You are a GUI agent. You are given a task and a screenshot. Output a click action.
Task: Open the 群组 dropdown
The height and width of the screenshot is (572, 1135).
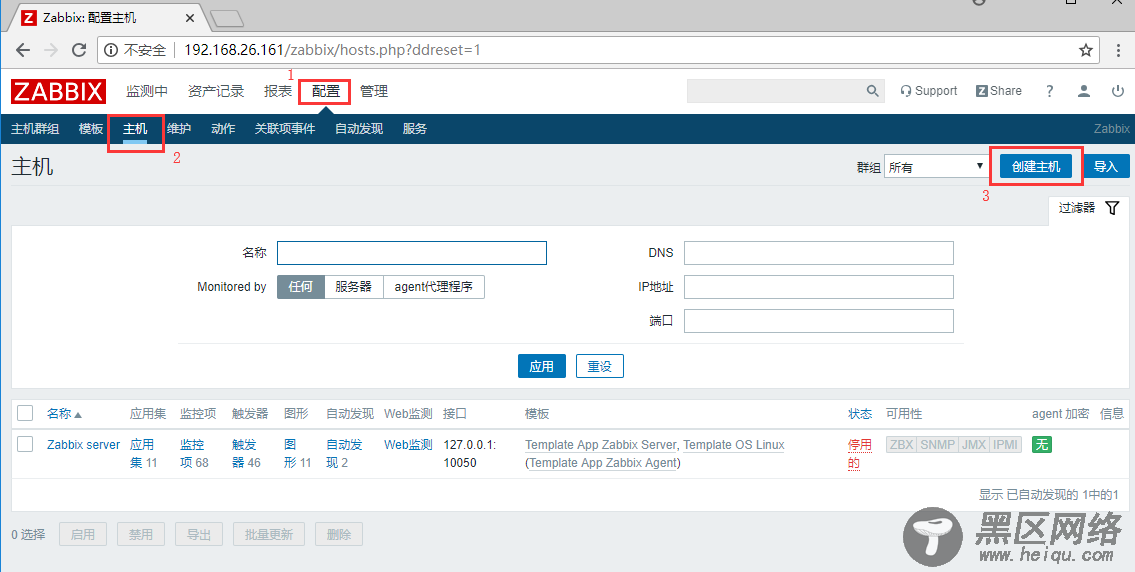coord(936,167)
